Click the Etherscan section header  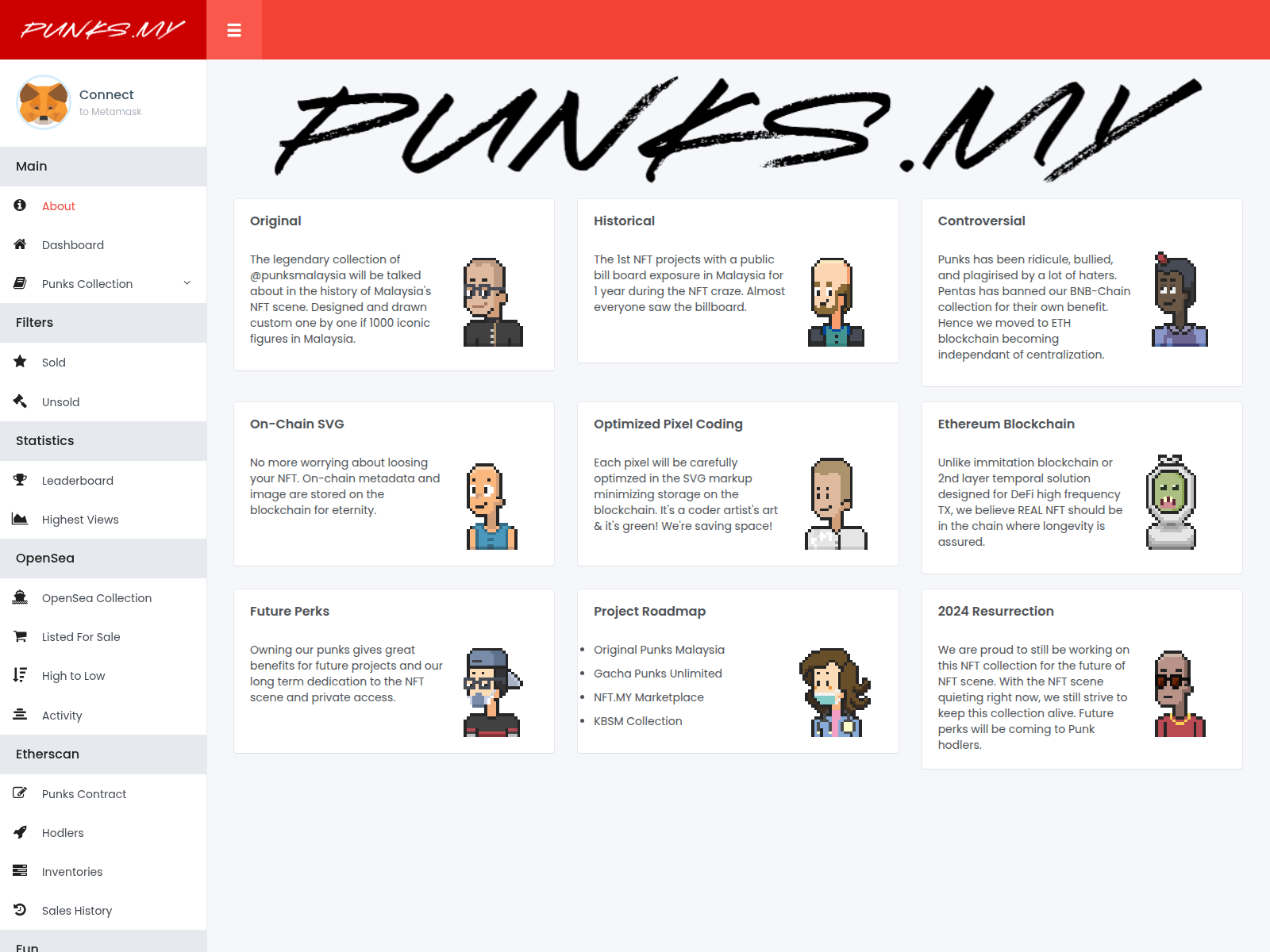pyautogui.click(x=103, y=754)
